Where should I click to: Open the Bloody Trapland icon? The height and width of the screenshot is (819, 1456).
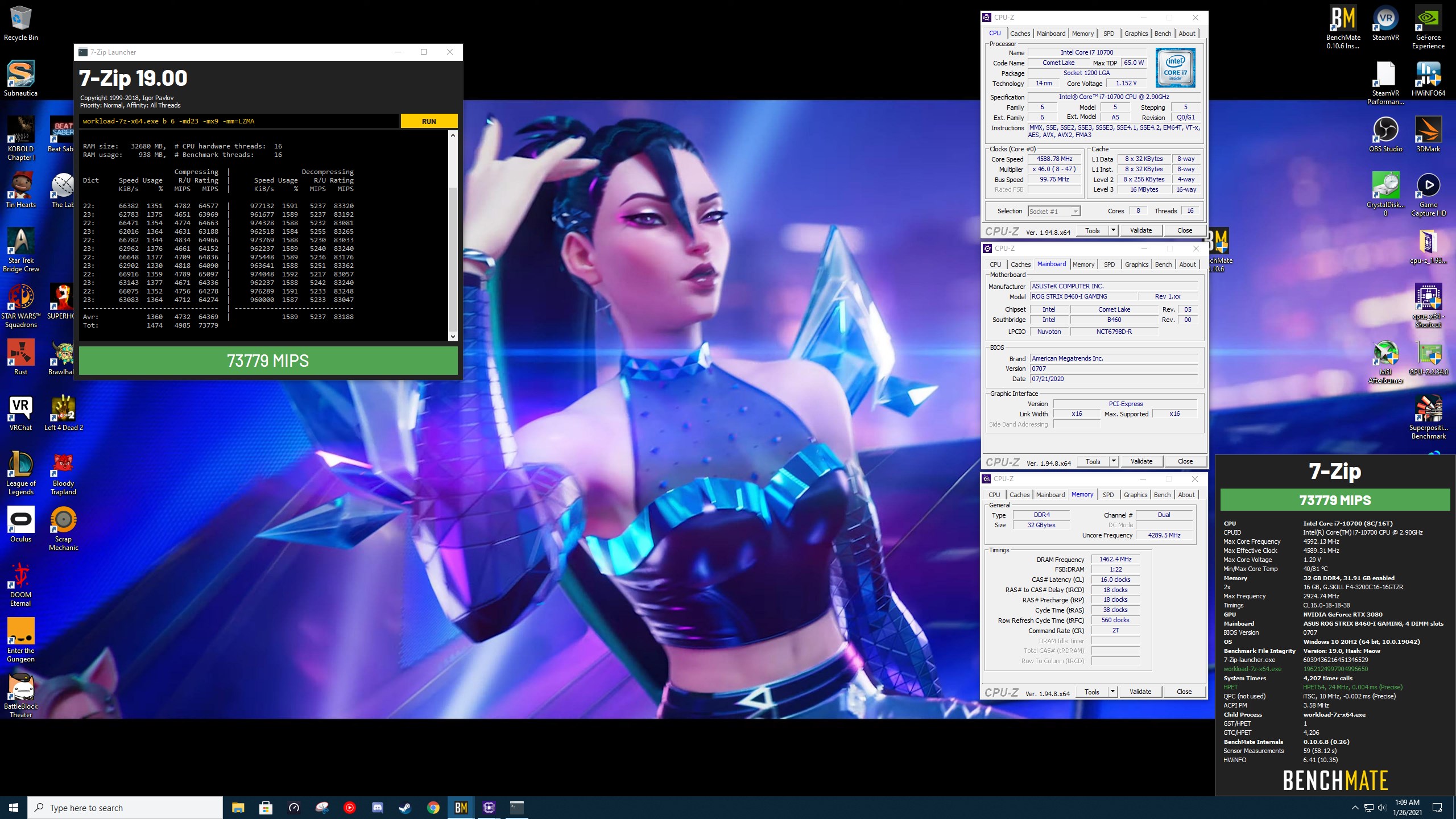[x=64, y=473]
